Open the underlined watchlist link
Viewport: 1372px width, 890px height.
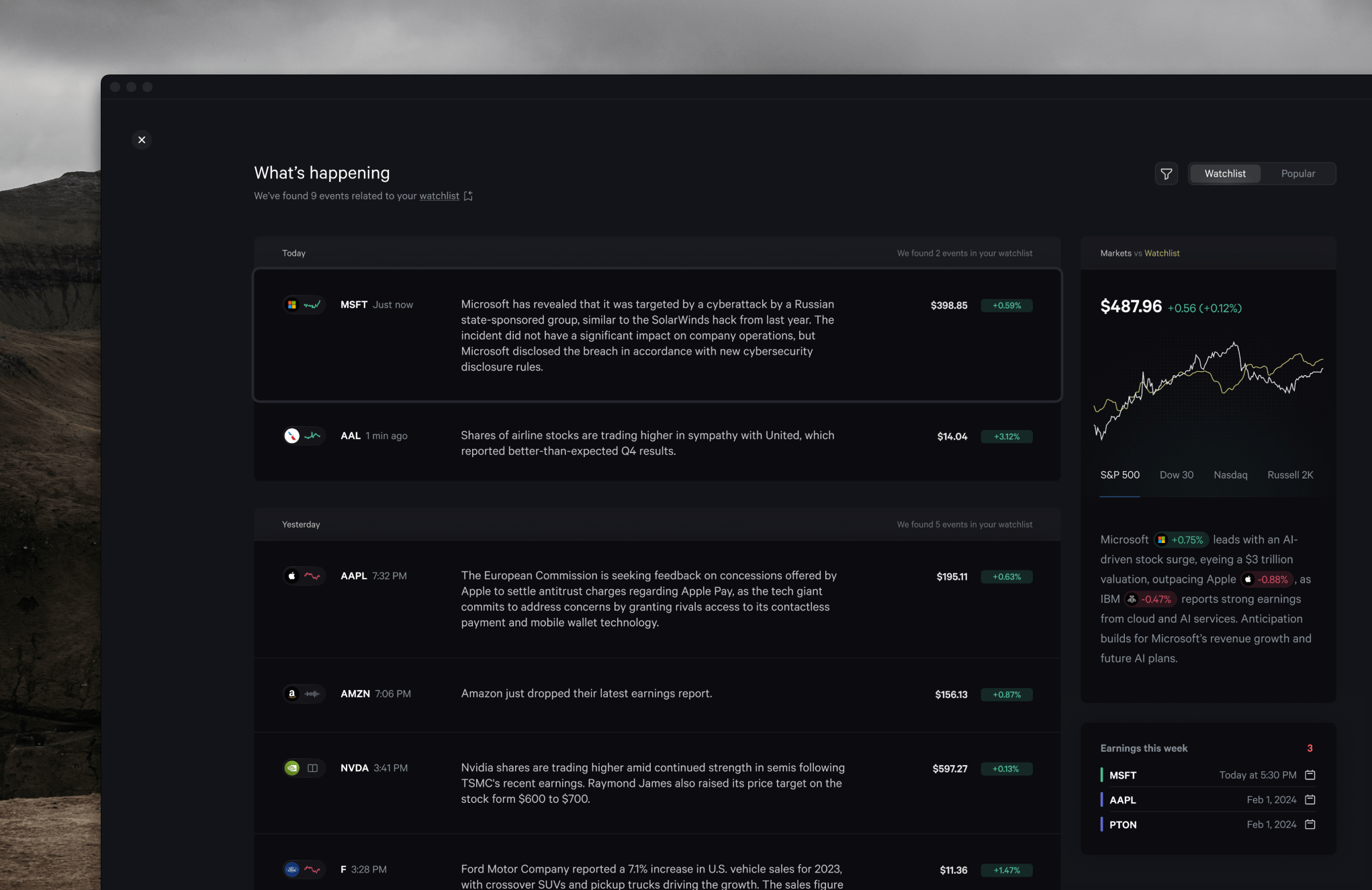click(439, 196)
